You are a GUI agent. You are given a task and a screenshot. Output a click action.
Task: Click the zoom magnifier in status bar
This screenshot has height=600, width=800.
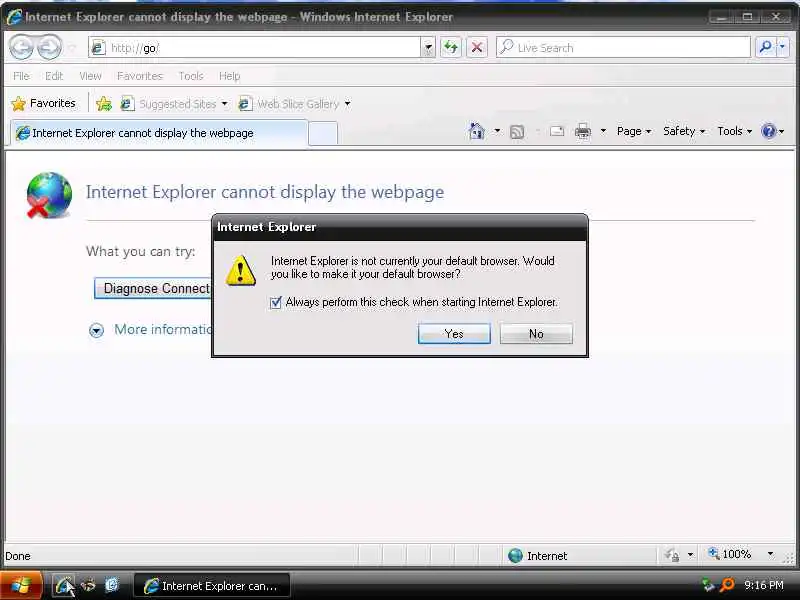pos(713,553)
